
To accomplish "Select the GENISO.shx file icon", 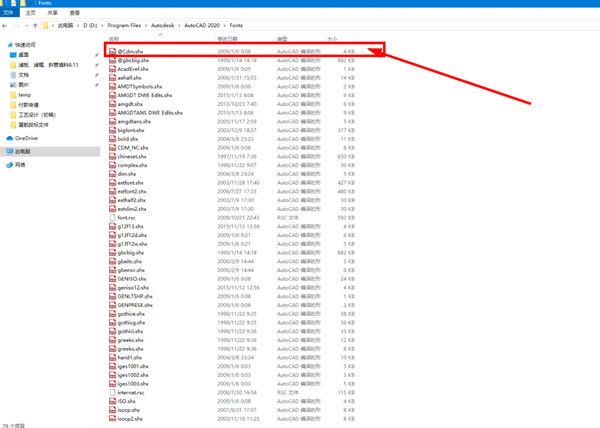I will 112,279.
